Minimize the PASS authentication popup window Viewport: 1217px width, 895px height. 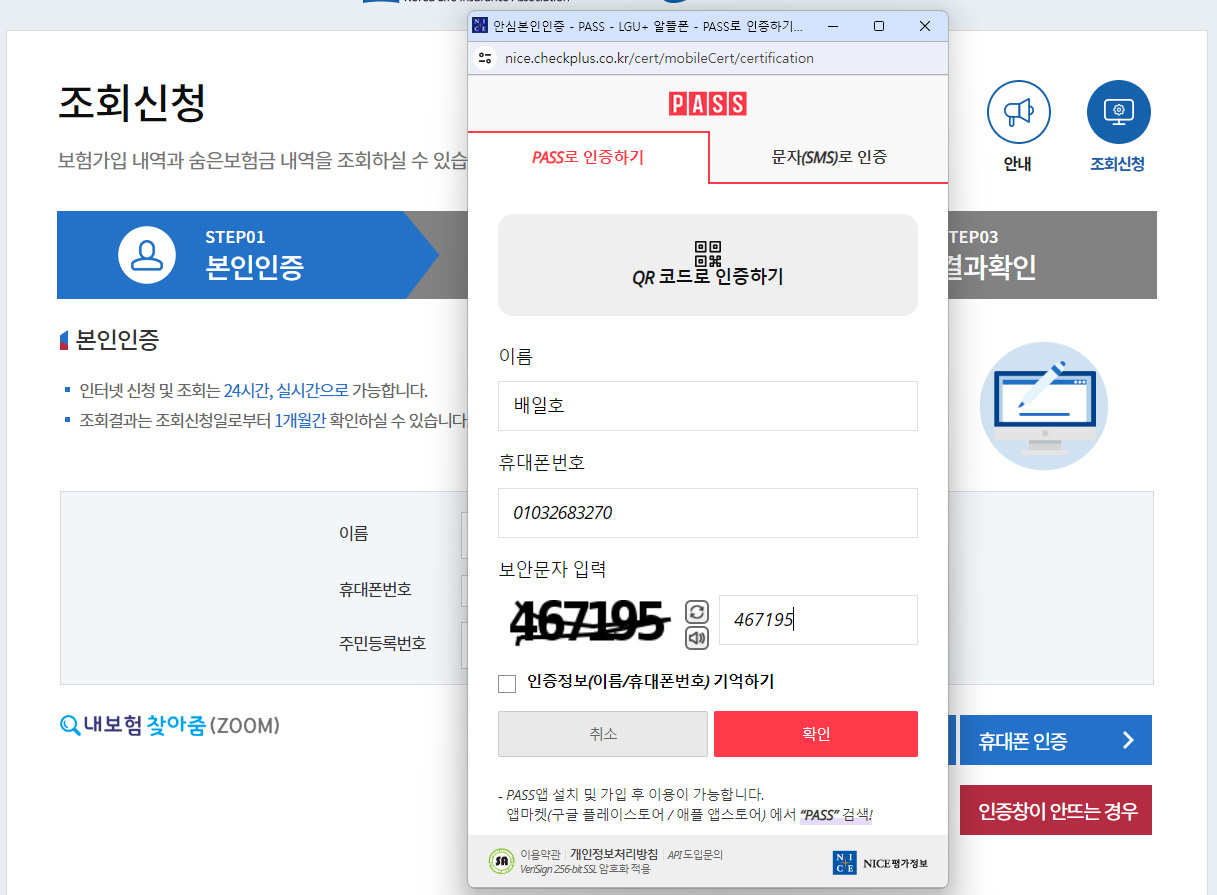pyautogui.click(x=833, y=26)
